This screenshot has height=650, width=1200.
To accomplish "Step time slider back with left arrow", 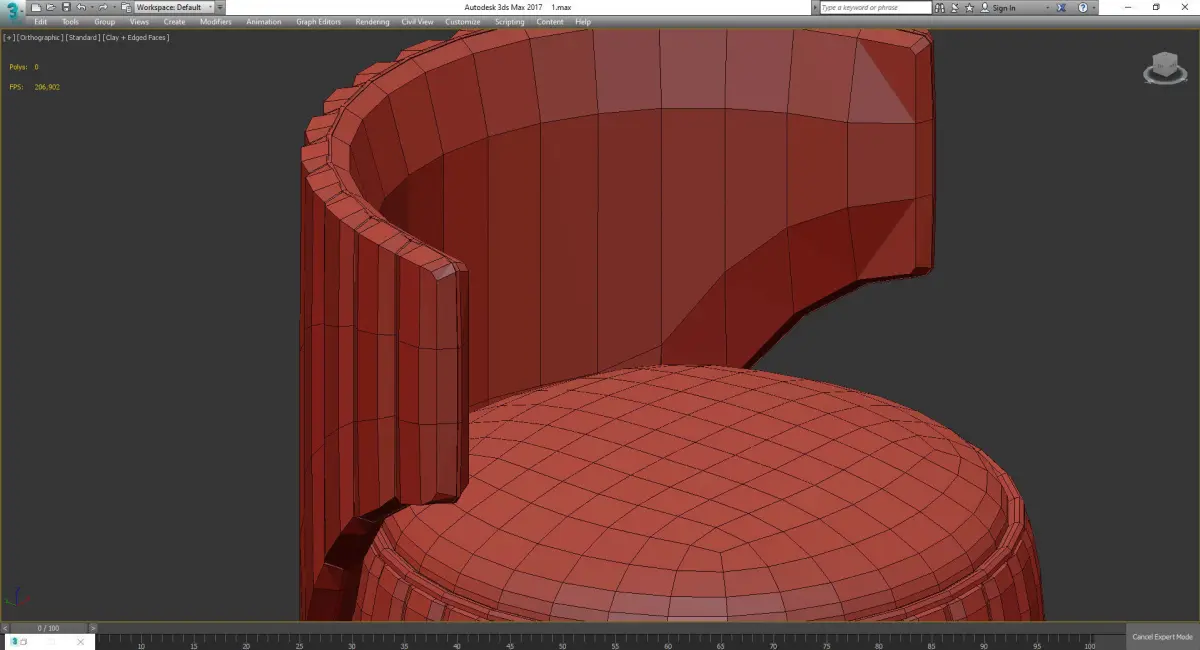I will point(5,628).
